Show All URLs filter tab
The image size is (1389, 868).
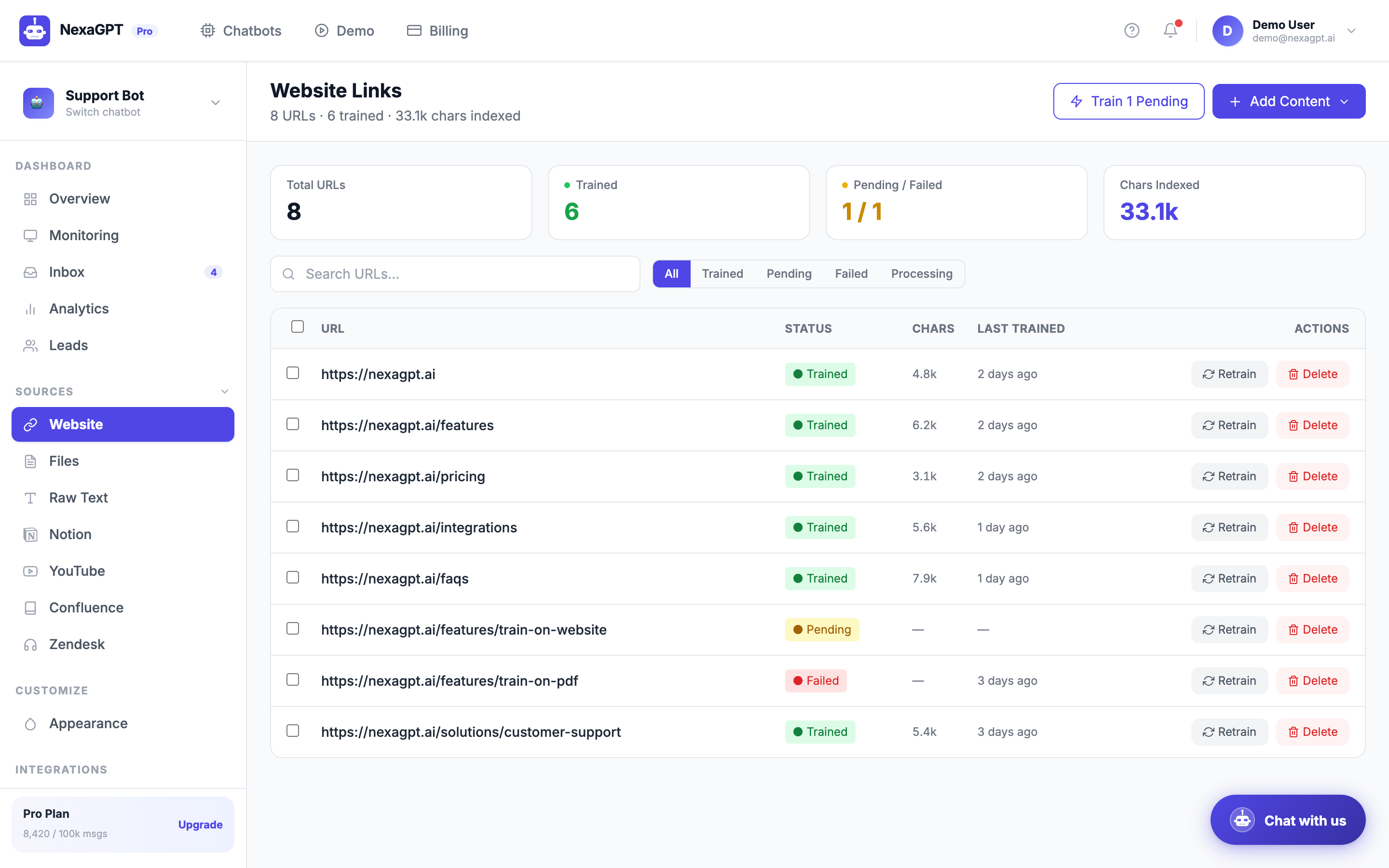pyautogui.click(x=671, y=274)
